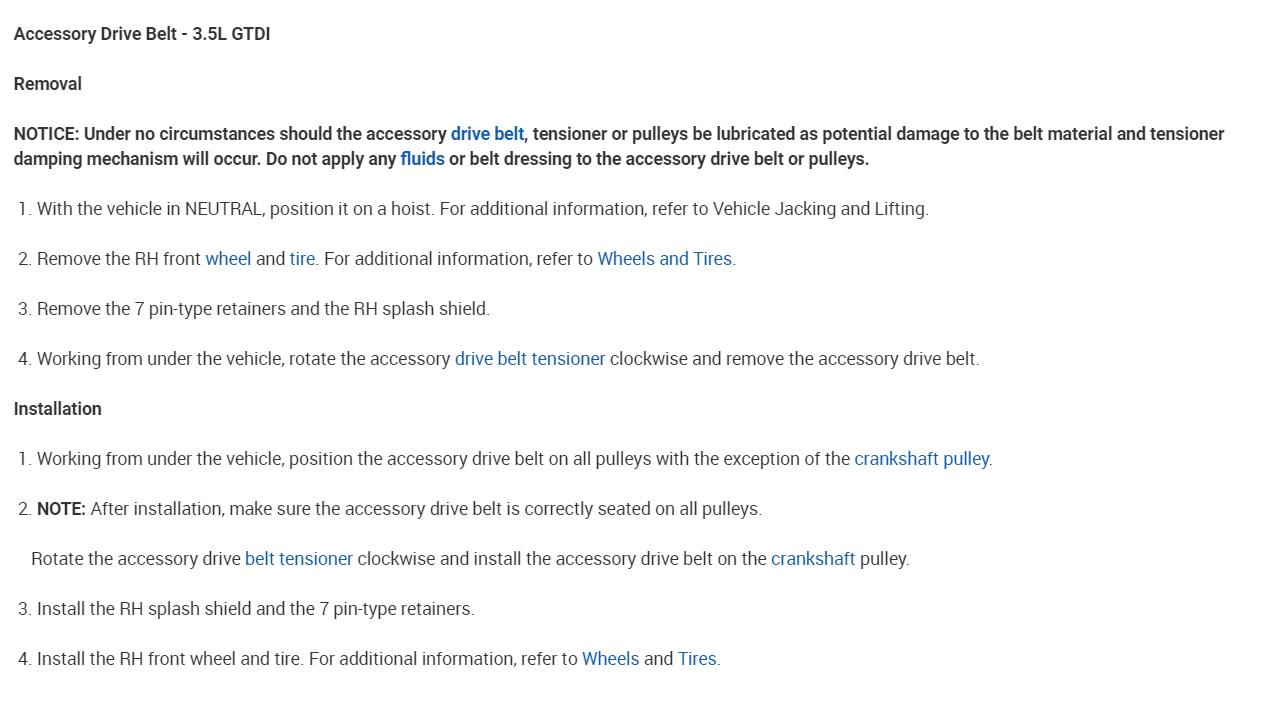Open the "drive belt" link in the notice
This screenshot has height=703, width=1264.
tap(487, 134)
